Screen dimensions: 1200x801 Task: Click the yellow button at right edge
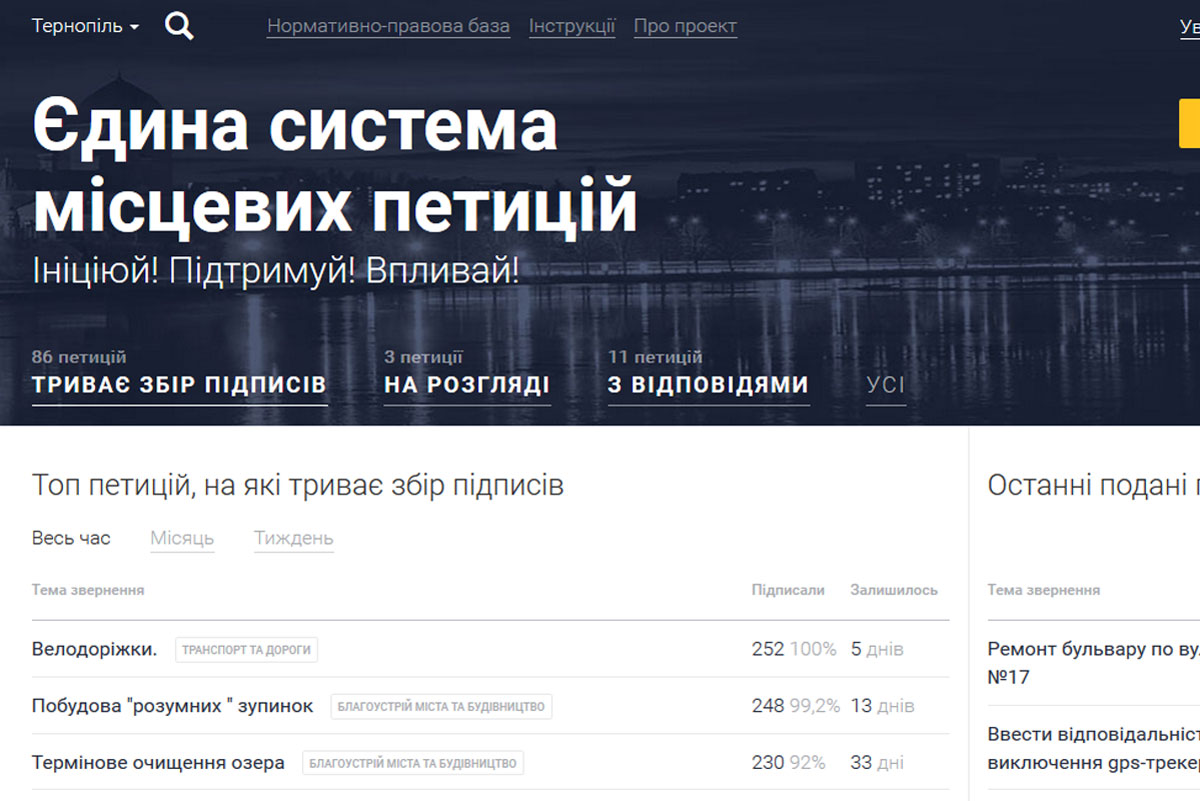(1189, 124)
